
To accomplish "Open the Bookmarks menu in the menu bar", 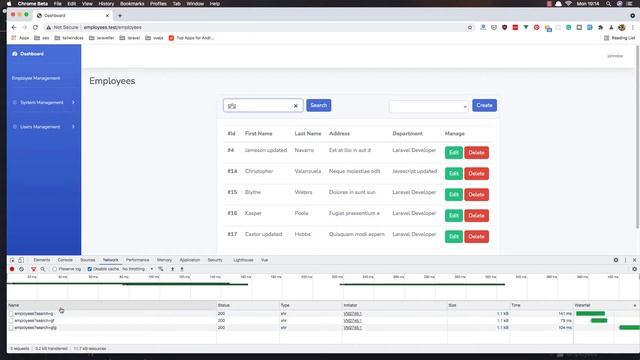I will point(132,4).
